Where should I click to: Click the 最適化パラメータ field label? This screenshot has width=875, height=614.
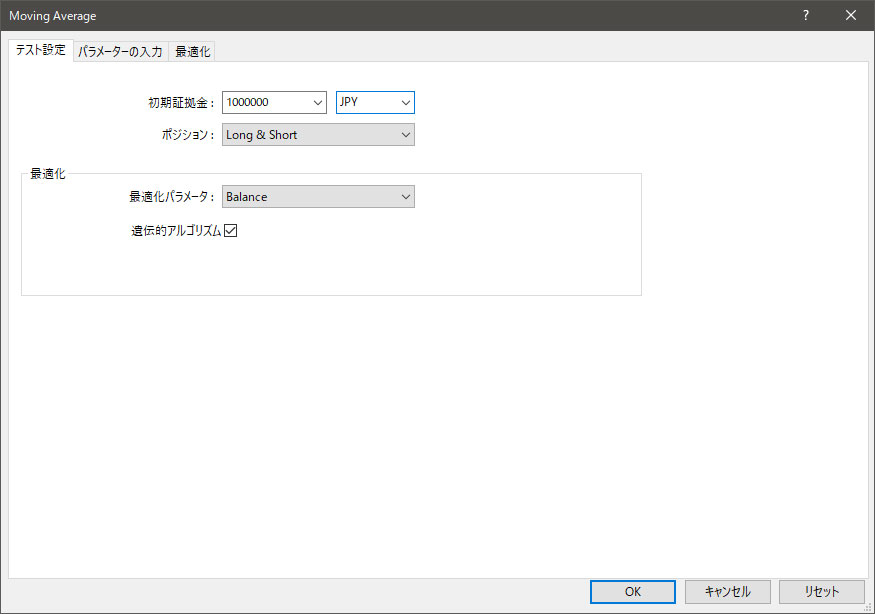pos(171,197)
